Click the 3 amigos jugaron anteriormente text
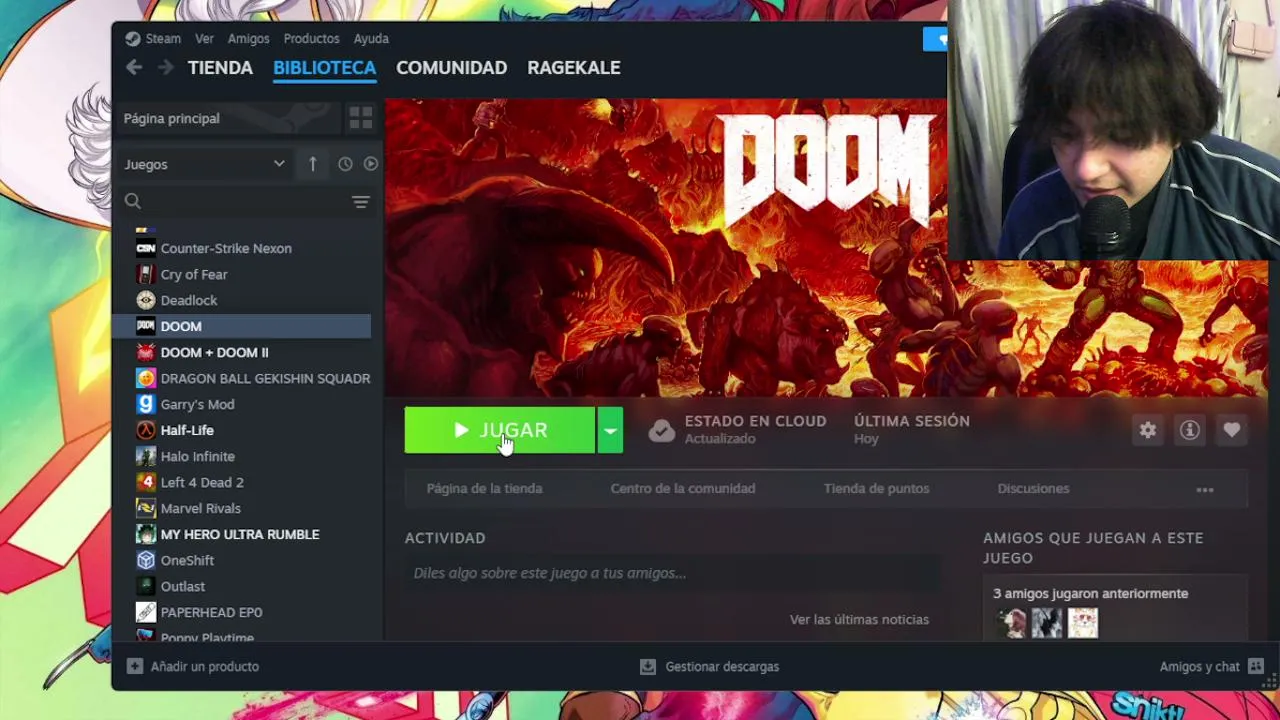 point(1091,594)
